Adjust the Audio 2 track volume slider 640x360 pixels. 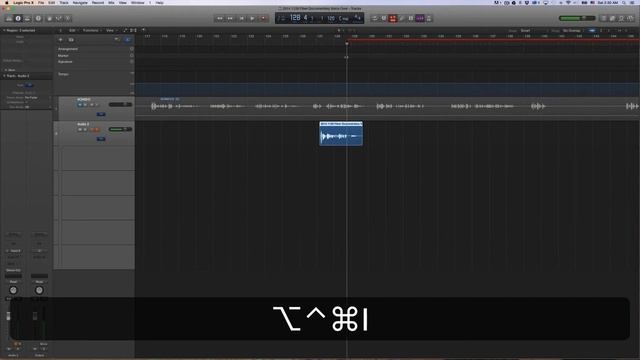[120, 129]
